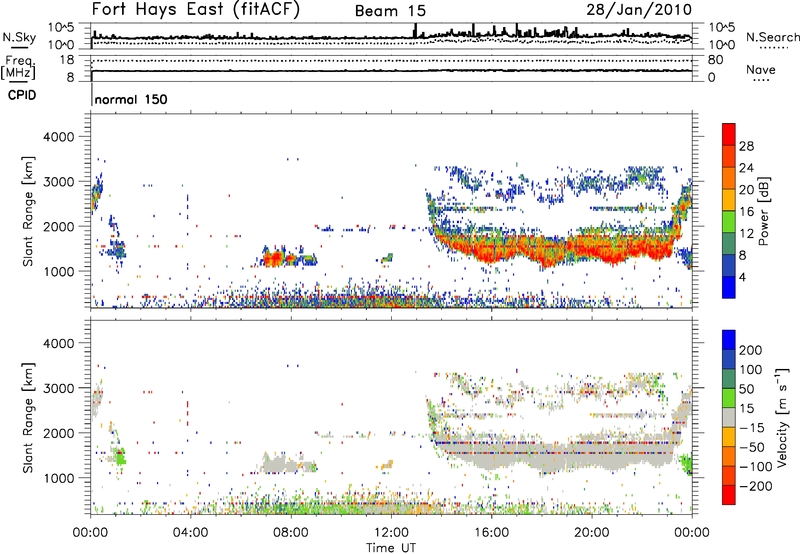The image size is (800, 554).
Task: Click the green velocity patch near 01:00
Action: click(120, 456)
